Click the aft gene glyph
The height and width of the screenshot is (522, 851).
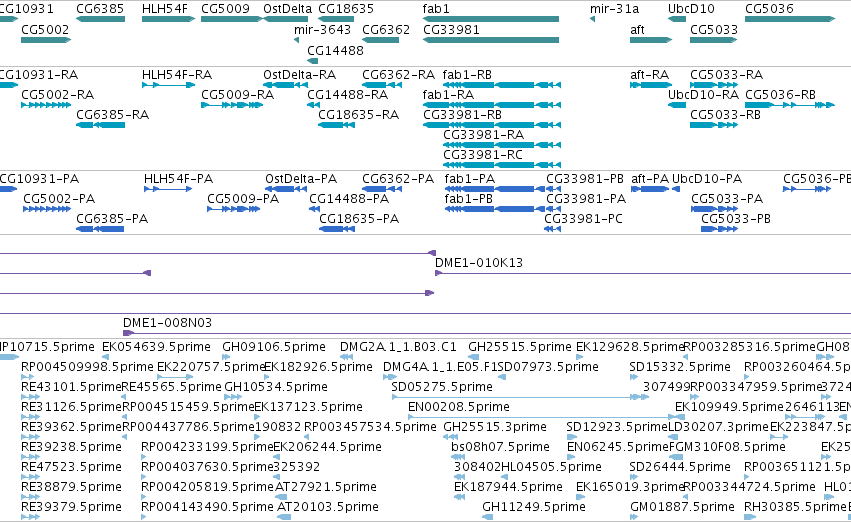[x=651, y=40]
